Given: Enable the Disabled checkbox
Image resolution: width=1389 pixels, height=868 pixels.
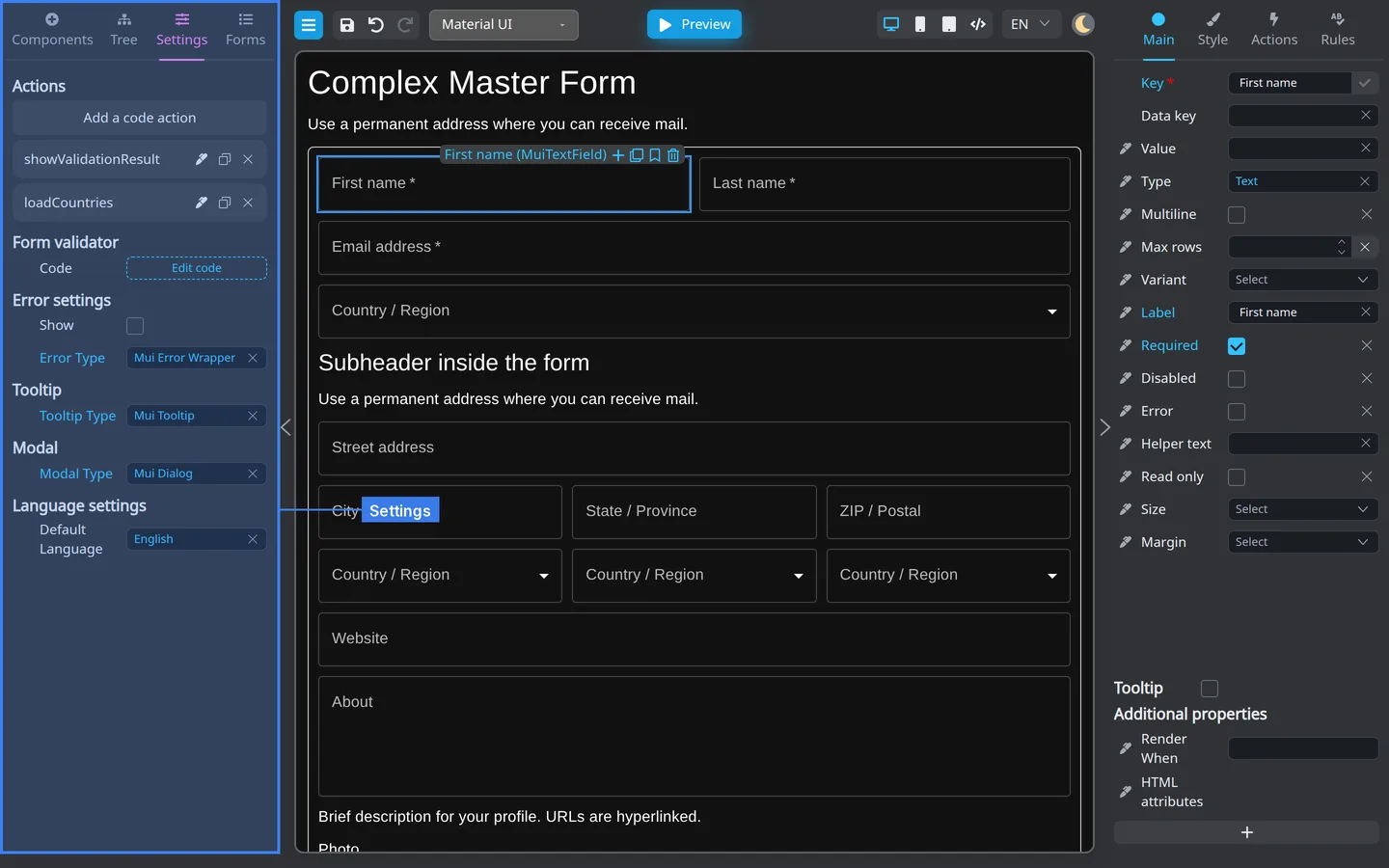Looking at the screenshot, I should click(x=1237, y=379).
